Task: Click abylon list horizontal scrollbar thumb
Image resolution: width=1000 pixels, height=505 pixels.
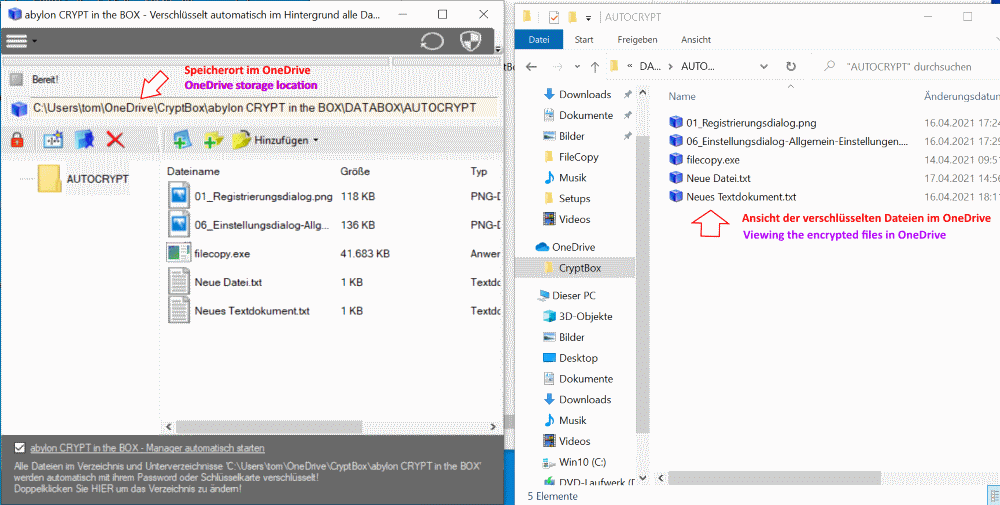Action: pos(269,427)
